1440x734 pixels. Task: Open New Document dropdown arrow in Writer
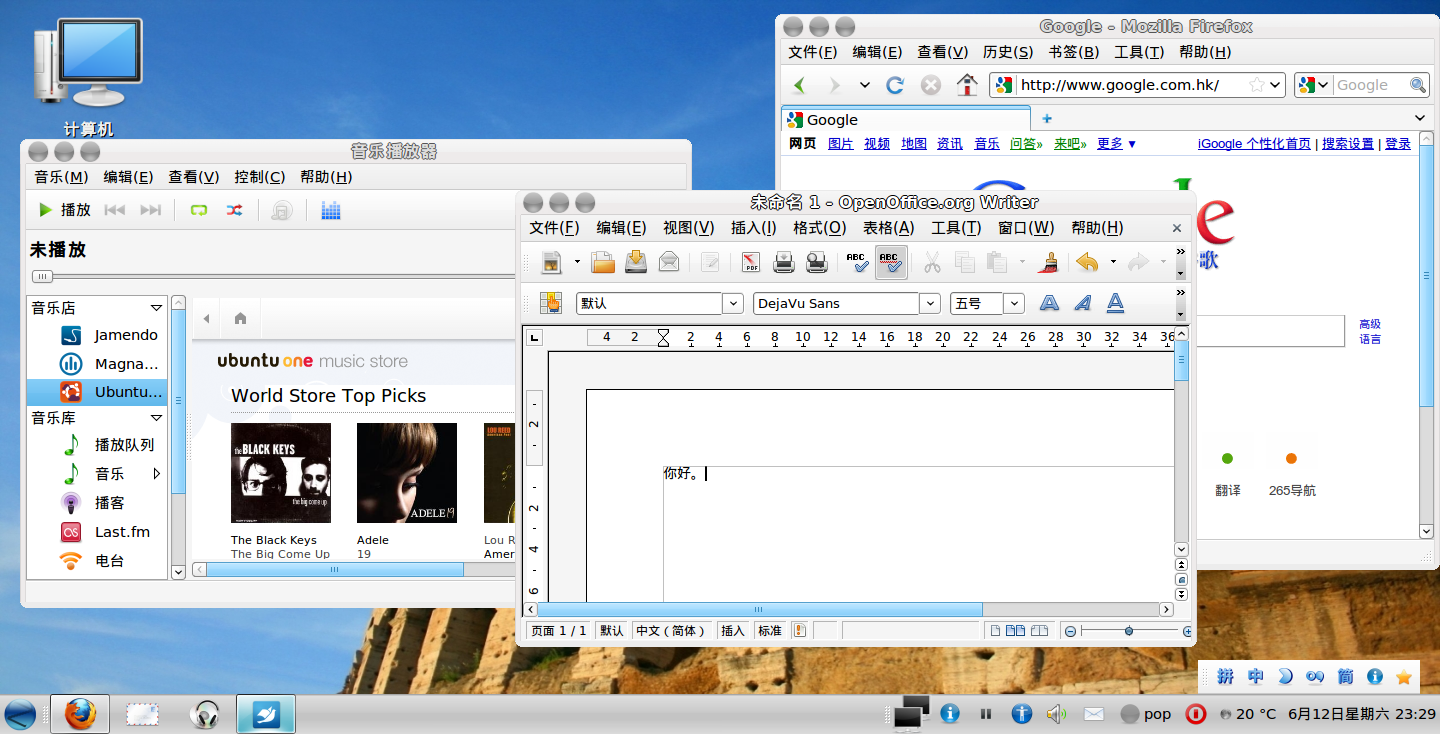(x=577, y=263)
